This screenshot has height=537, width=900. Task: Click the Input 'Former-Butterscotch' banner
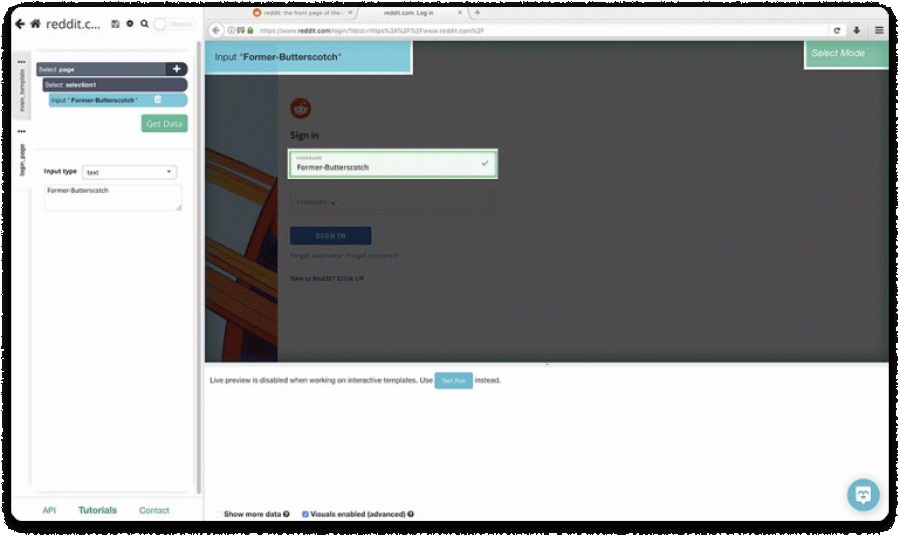pyautogui.click(x=308, y=57)
